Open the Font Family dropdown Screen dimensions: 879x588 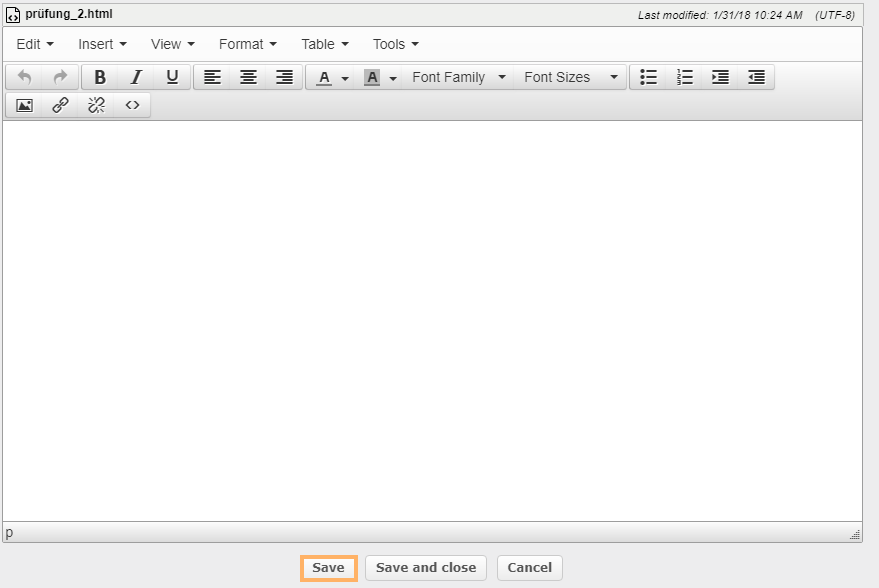[459, 77]
